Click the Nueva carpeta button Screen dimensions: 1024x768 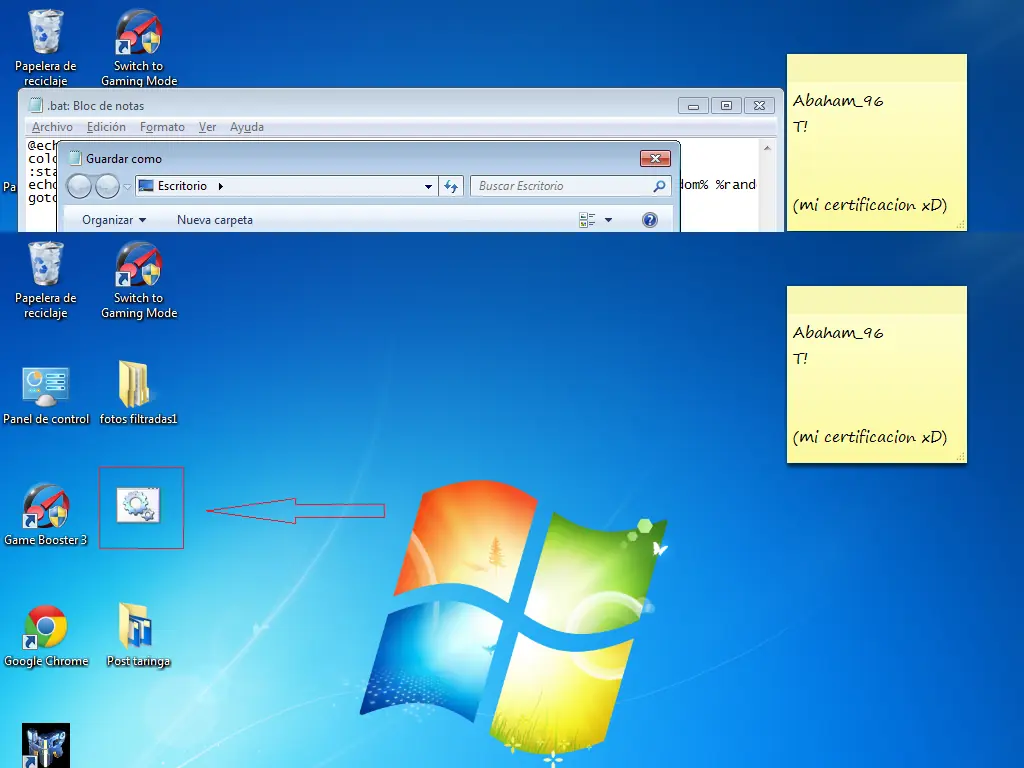tap(215, 220)
